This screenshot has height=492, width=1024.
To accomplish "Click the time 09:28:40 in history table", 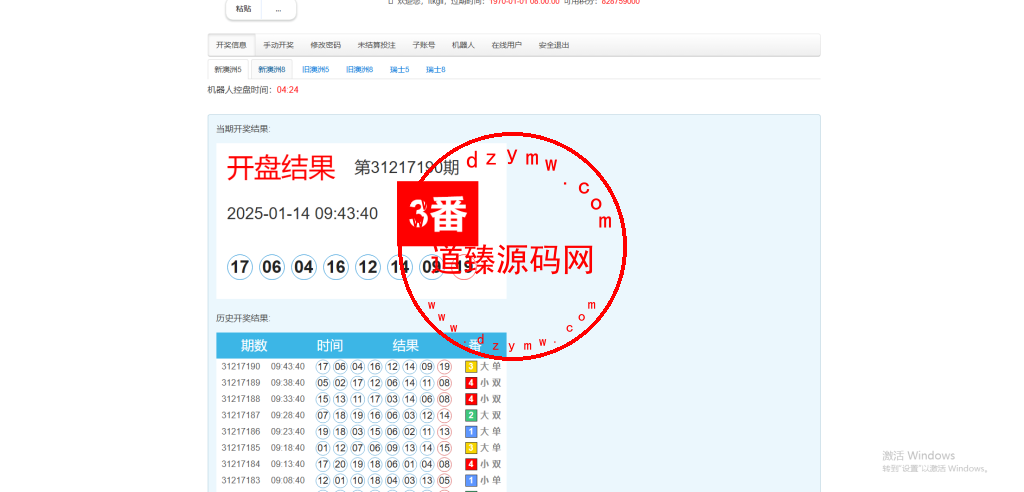I will 288,416.
